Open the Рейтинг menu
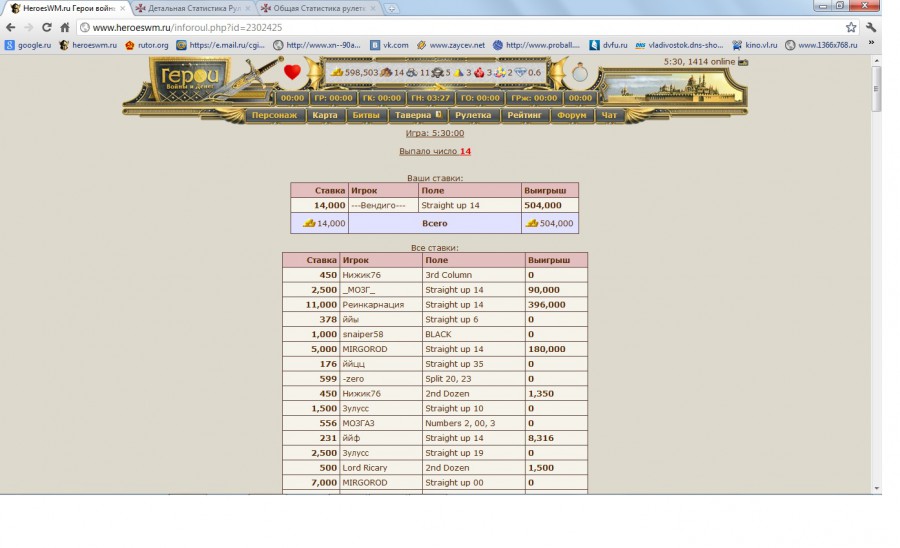This screenshot has height=548, width=900. 524,115
